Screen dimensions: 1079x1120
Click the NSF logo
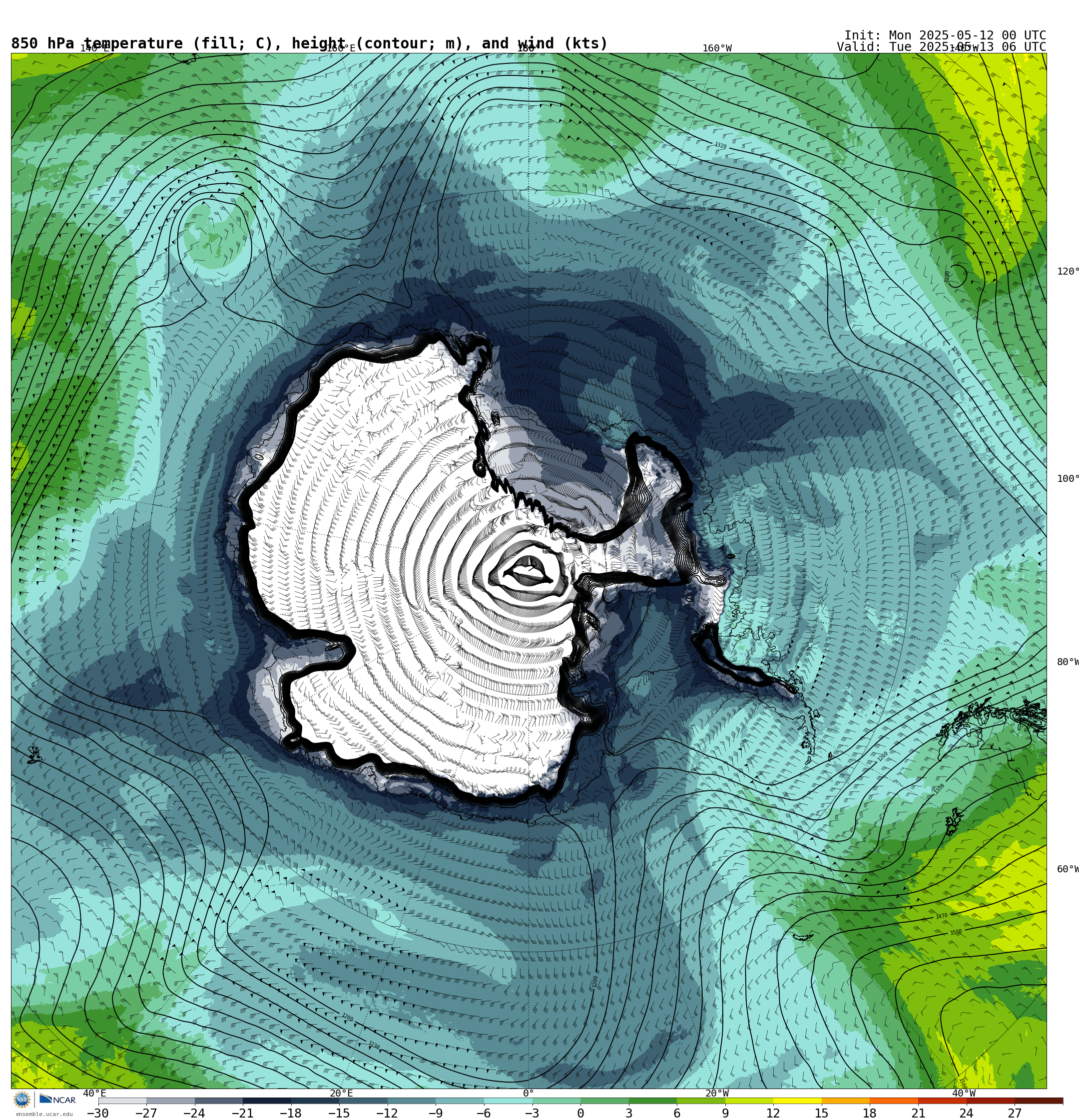tap(21, 1100)
